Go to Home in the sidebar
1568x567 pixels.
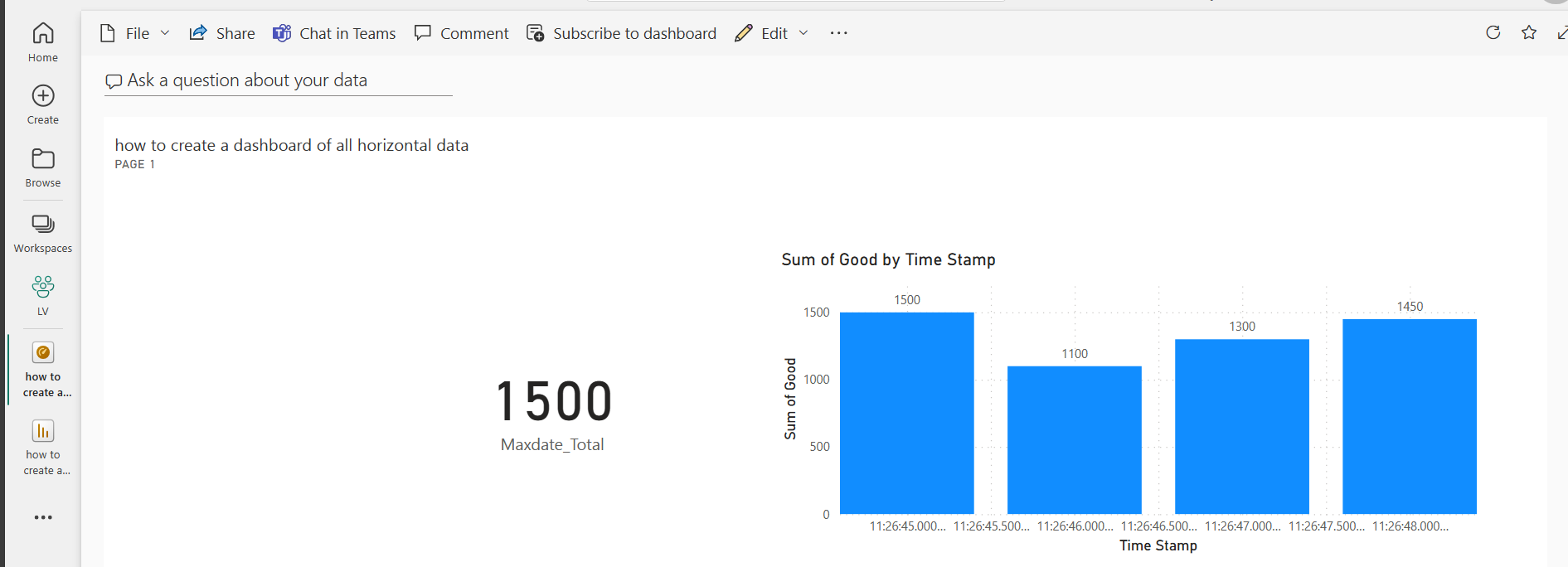click(43, 42)
